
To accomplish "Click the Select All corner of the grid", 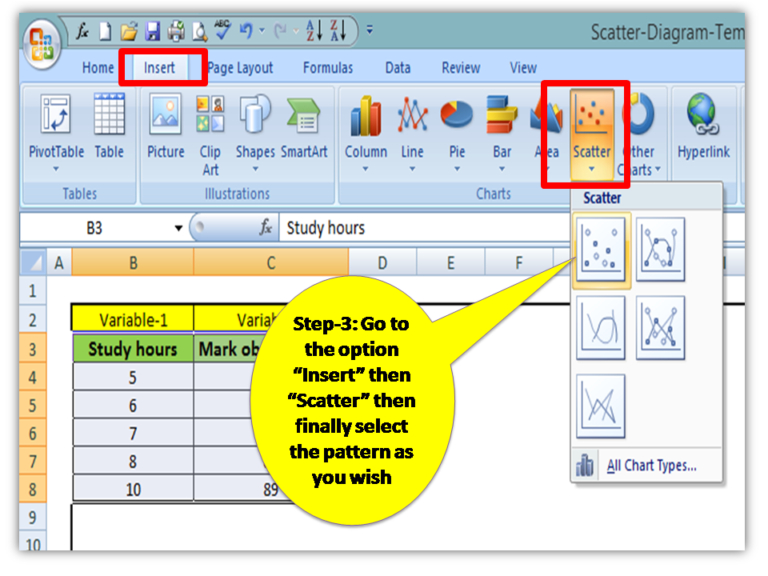I will tap(34, 263).
